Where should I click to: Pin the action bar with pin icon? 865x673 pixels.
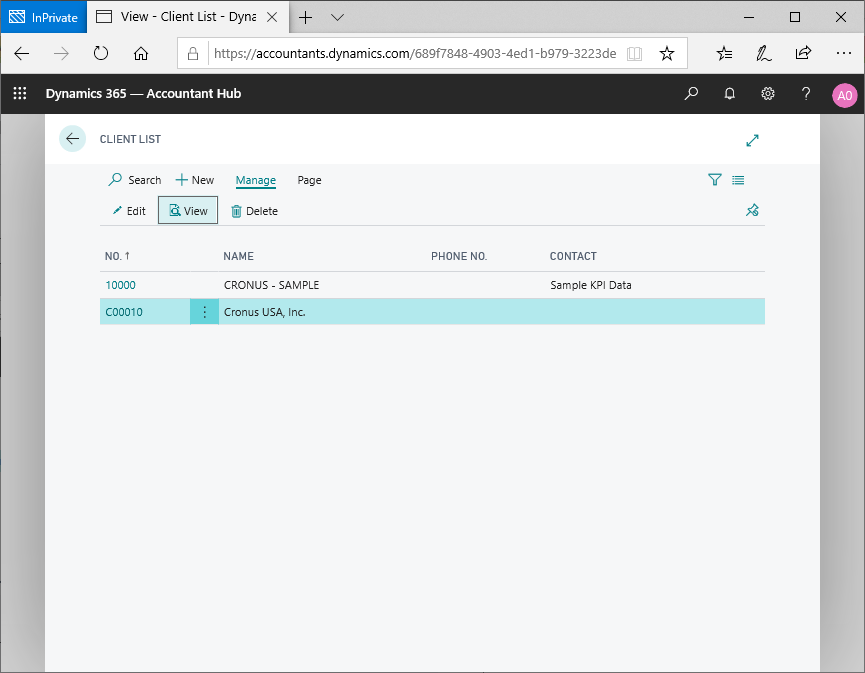click(x=753, y=210)
